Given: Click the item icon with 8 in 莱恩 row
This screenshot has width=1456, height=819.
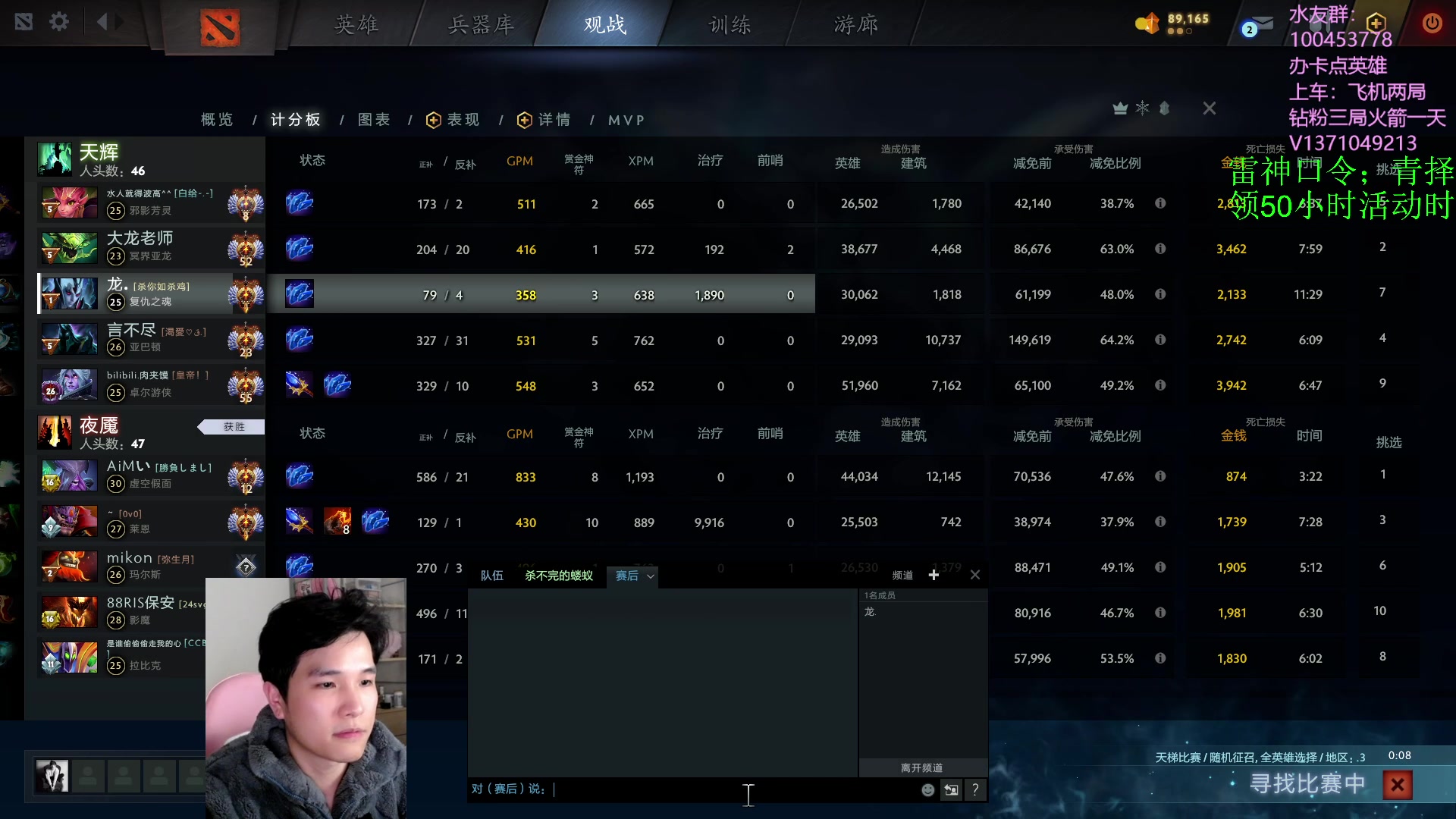Looking at the screenshot, I should click(x=337, y=521).
